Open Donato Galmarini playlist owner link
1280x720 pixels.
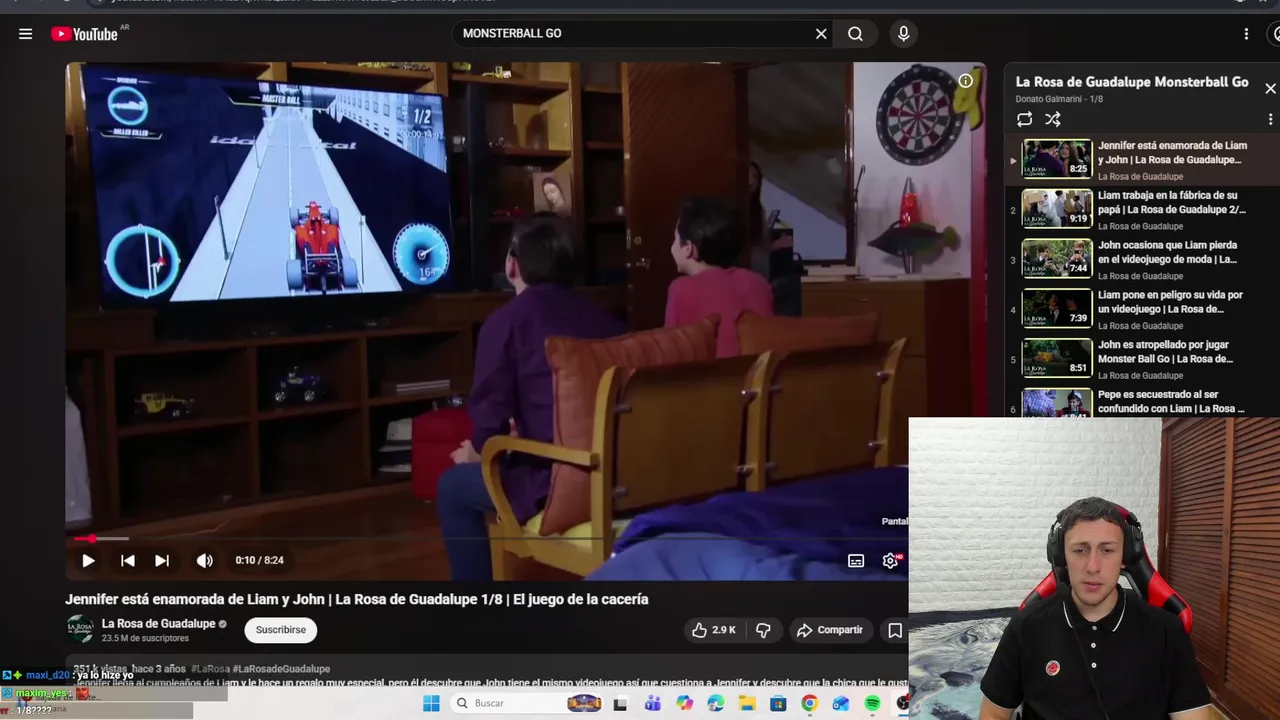1050,99
